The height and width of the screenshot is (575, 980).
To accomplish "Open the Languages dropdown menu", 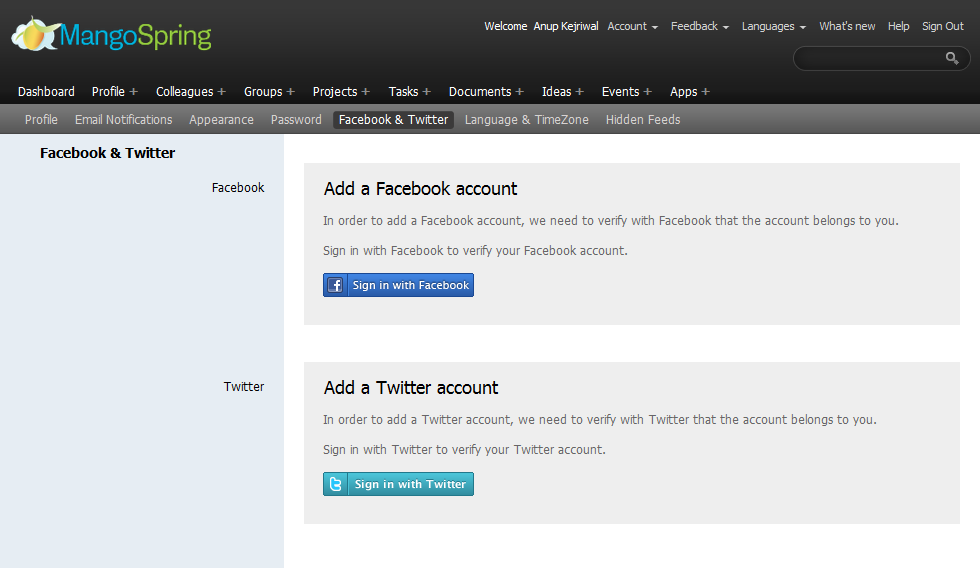I will pyautogui.click(x=774, y=26).
